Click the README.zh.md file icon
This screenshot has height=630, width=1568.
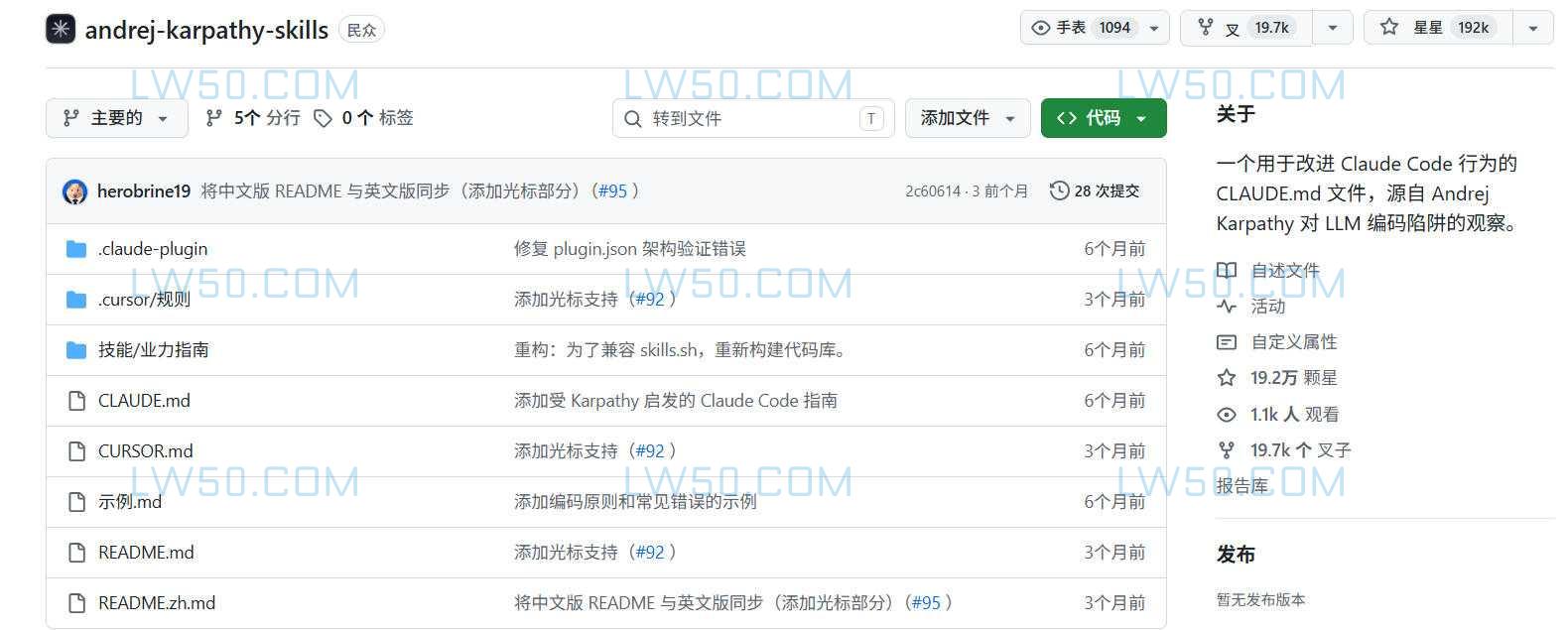[x=76, y=603]
